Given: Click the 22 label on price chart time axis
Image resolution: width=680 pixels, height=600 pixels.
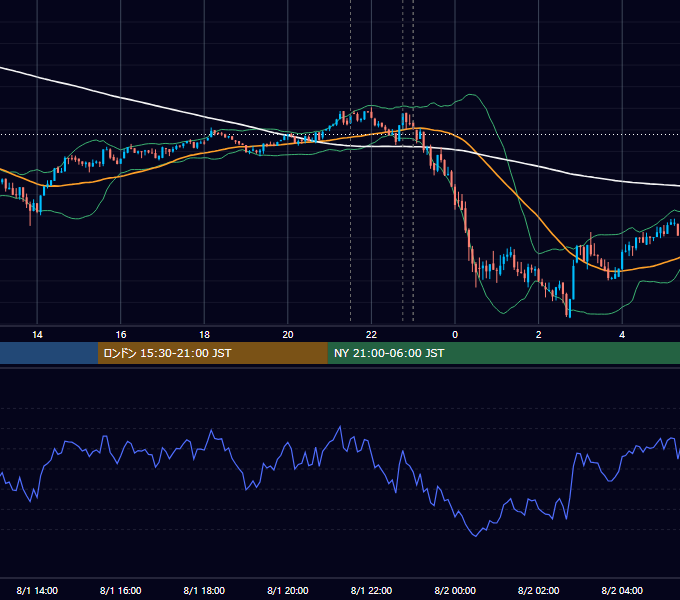Looking at the screenshot, I should (371, 335).
